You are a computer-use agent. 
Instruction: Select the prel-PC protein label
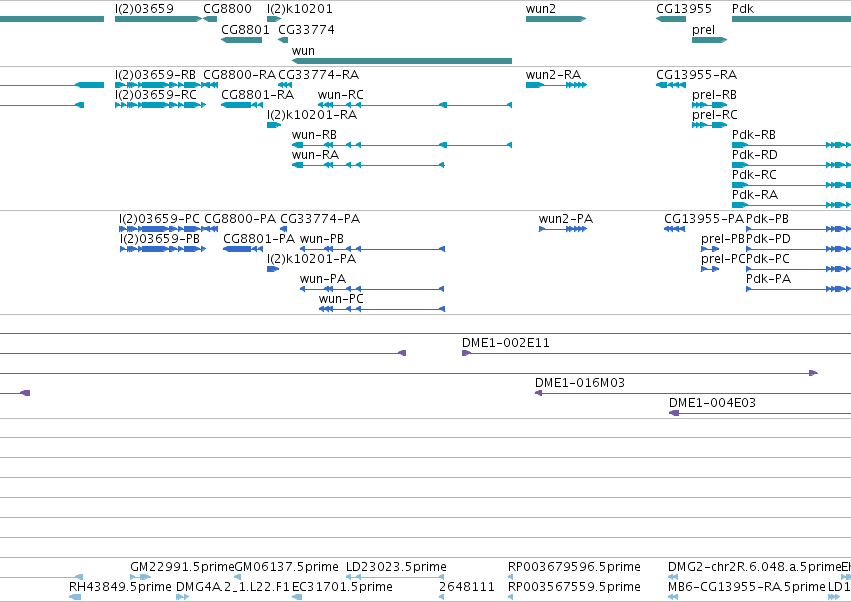(x=723, y=259)
